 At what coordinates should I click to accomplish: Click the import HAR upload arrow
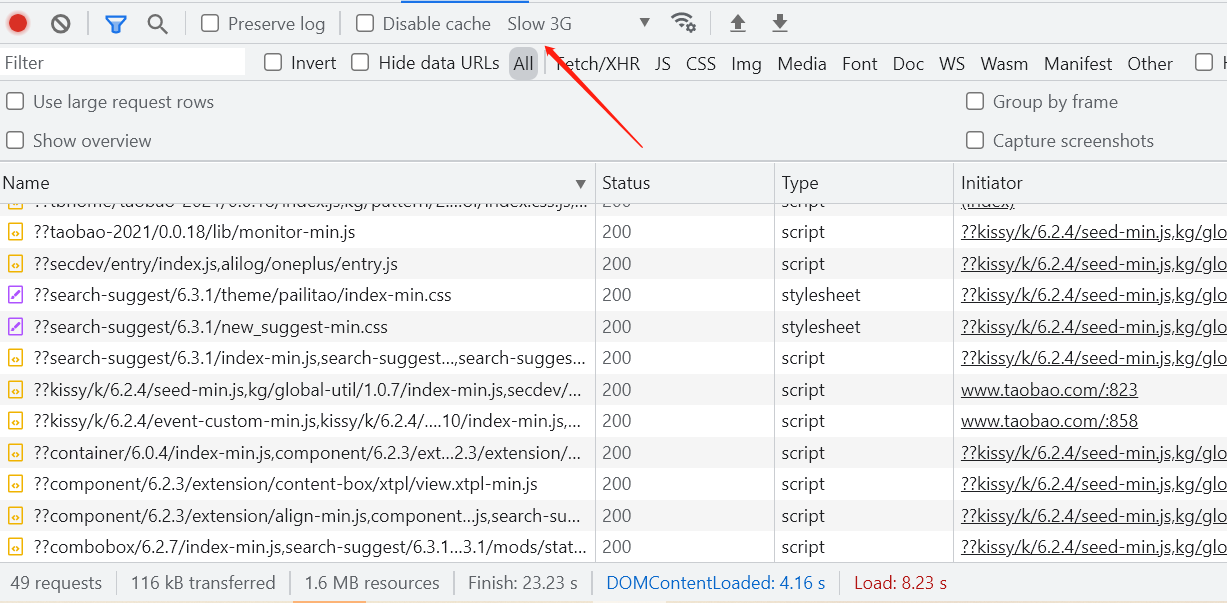pos(738,23)
